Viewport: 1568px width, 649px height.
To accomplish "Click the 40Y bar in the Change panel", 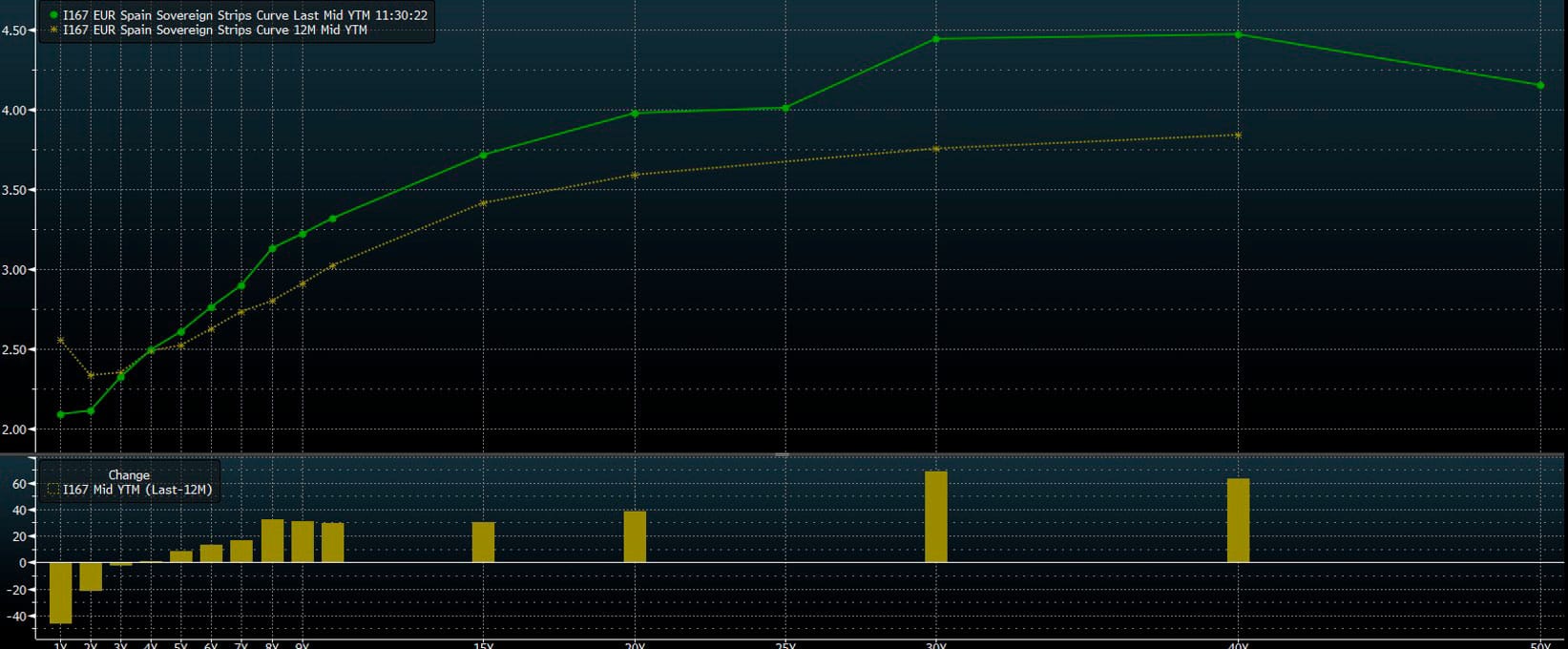I will tap(1238, 520).
